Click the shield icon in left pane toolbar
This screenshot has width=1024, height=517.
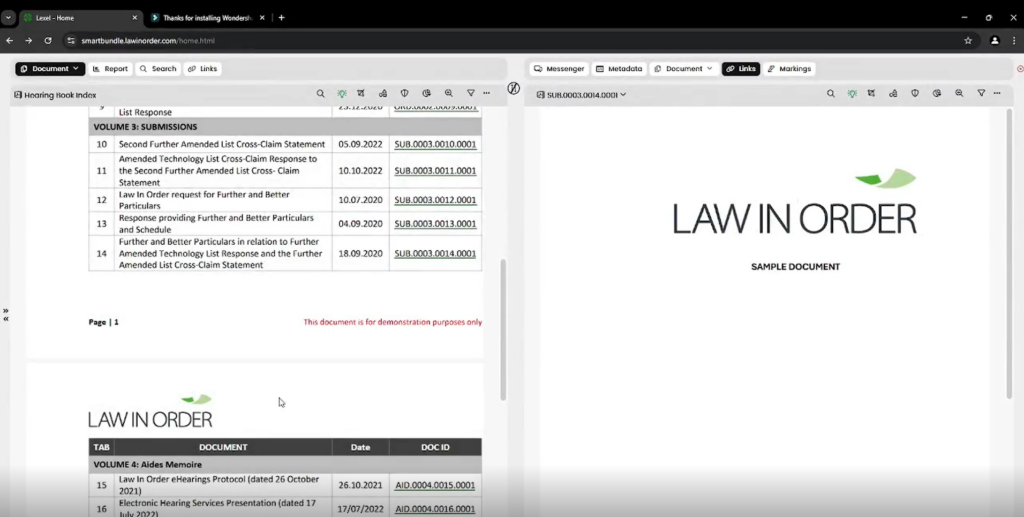tap(404, 94)
